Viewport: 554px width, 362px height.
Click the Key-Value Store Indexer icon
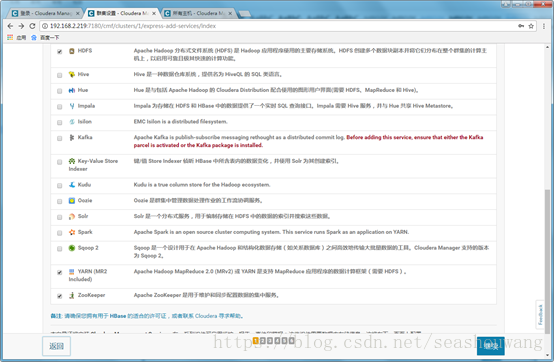[72, 161]
